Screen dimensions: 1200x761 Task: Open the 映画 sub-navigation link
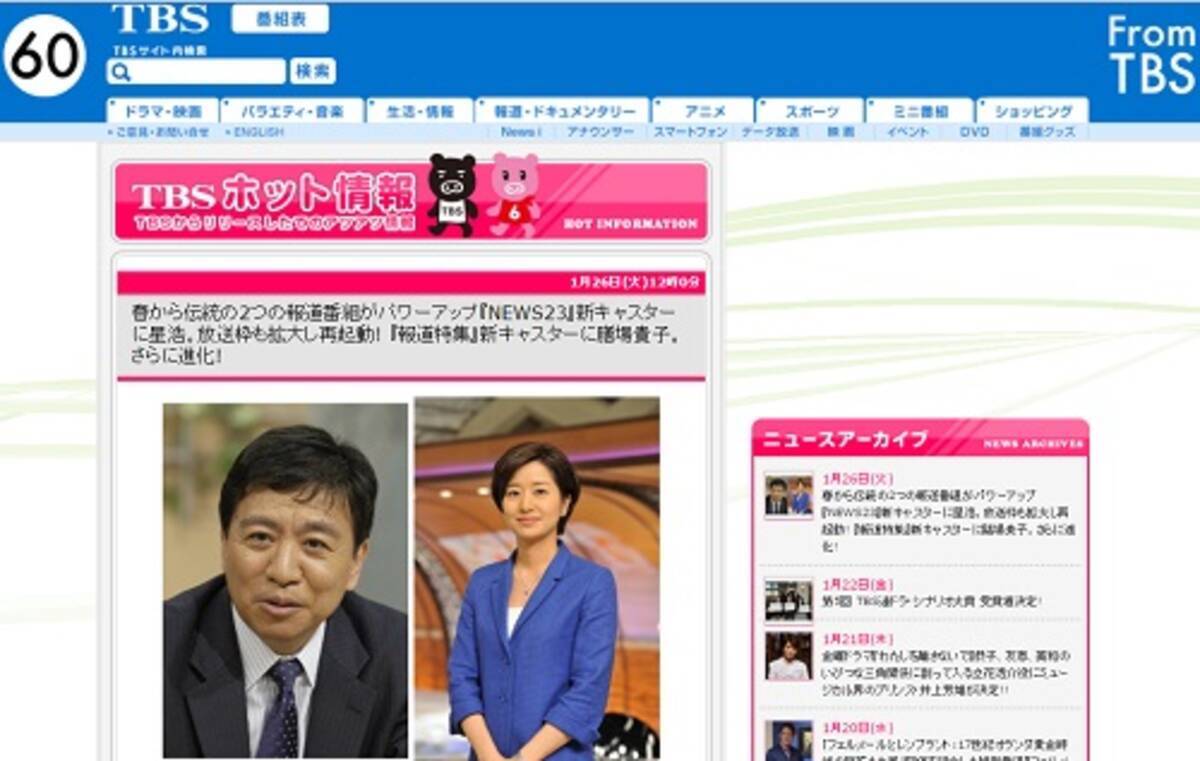tap(841, 132)
